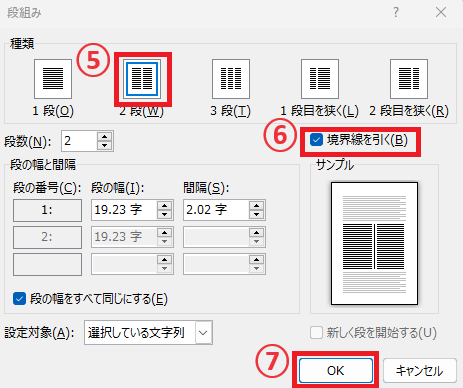Image resolution: width=463 pixels, height=388 pixels.
Task: Click the 段の幅(I) column header label
Action: pos(118,188)
